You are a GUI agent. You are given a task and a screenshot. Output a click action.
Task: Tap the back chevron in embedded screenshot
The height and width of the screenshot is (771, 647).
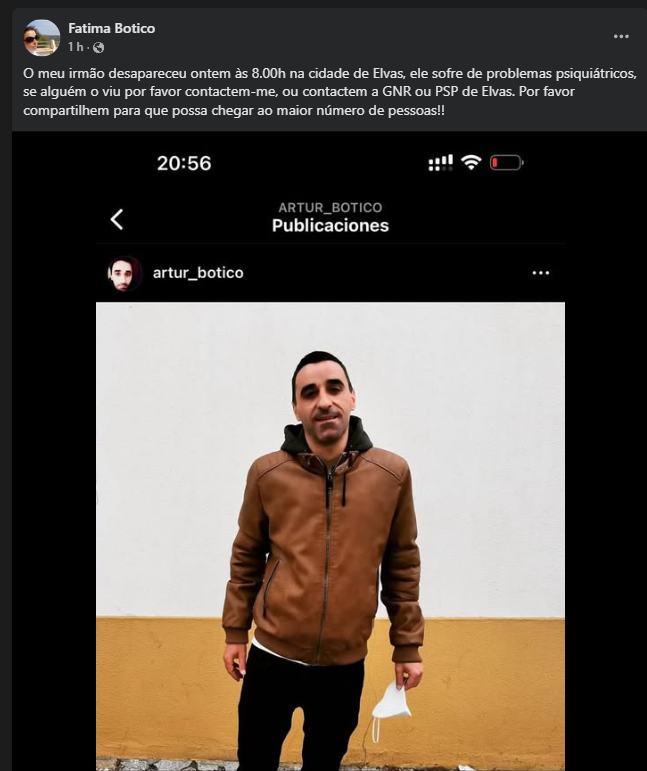click(x=117, y=219)
